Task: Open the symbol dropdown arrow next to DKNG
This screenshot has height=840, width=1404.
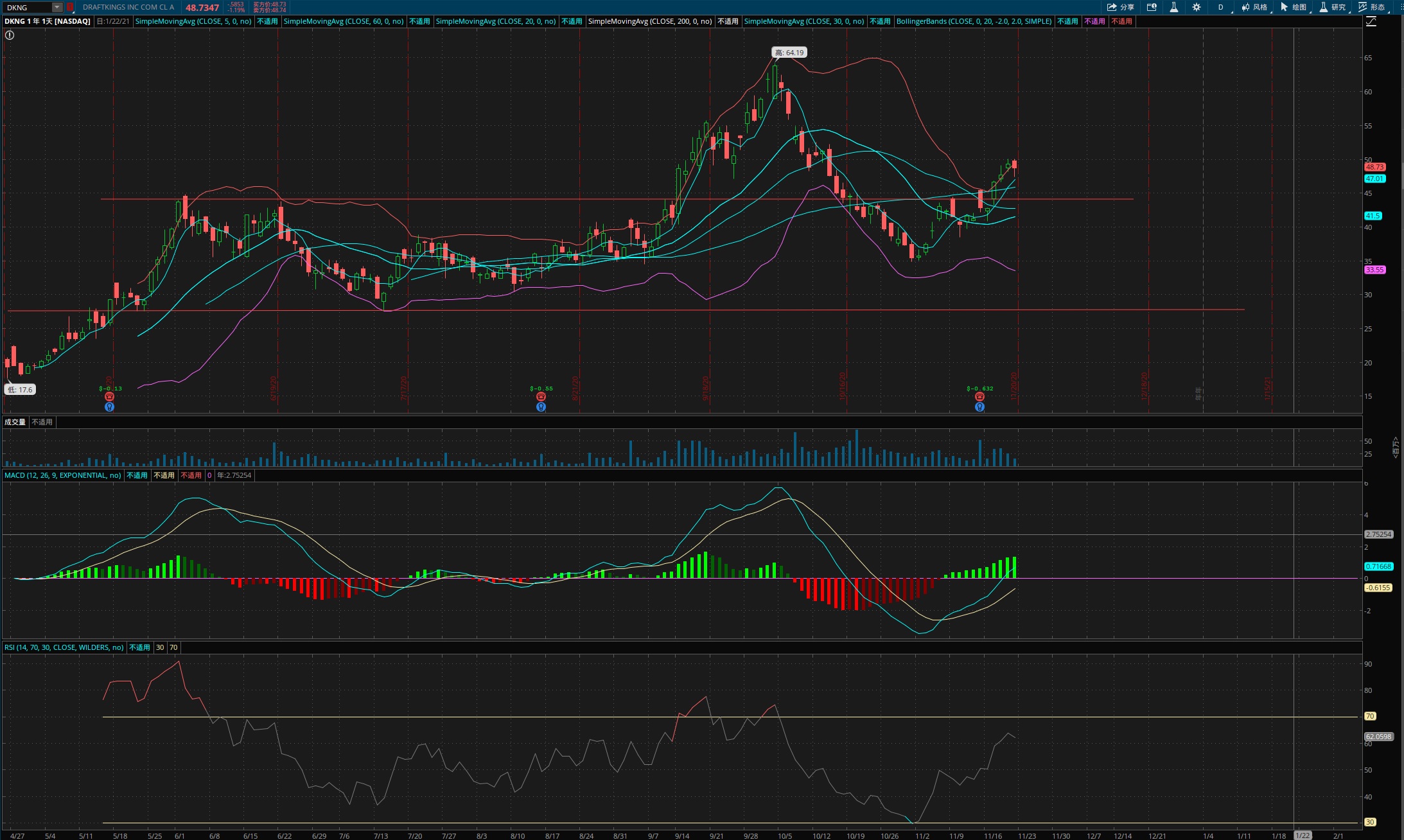Action: [x=57, y=7]
